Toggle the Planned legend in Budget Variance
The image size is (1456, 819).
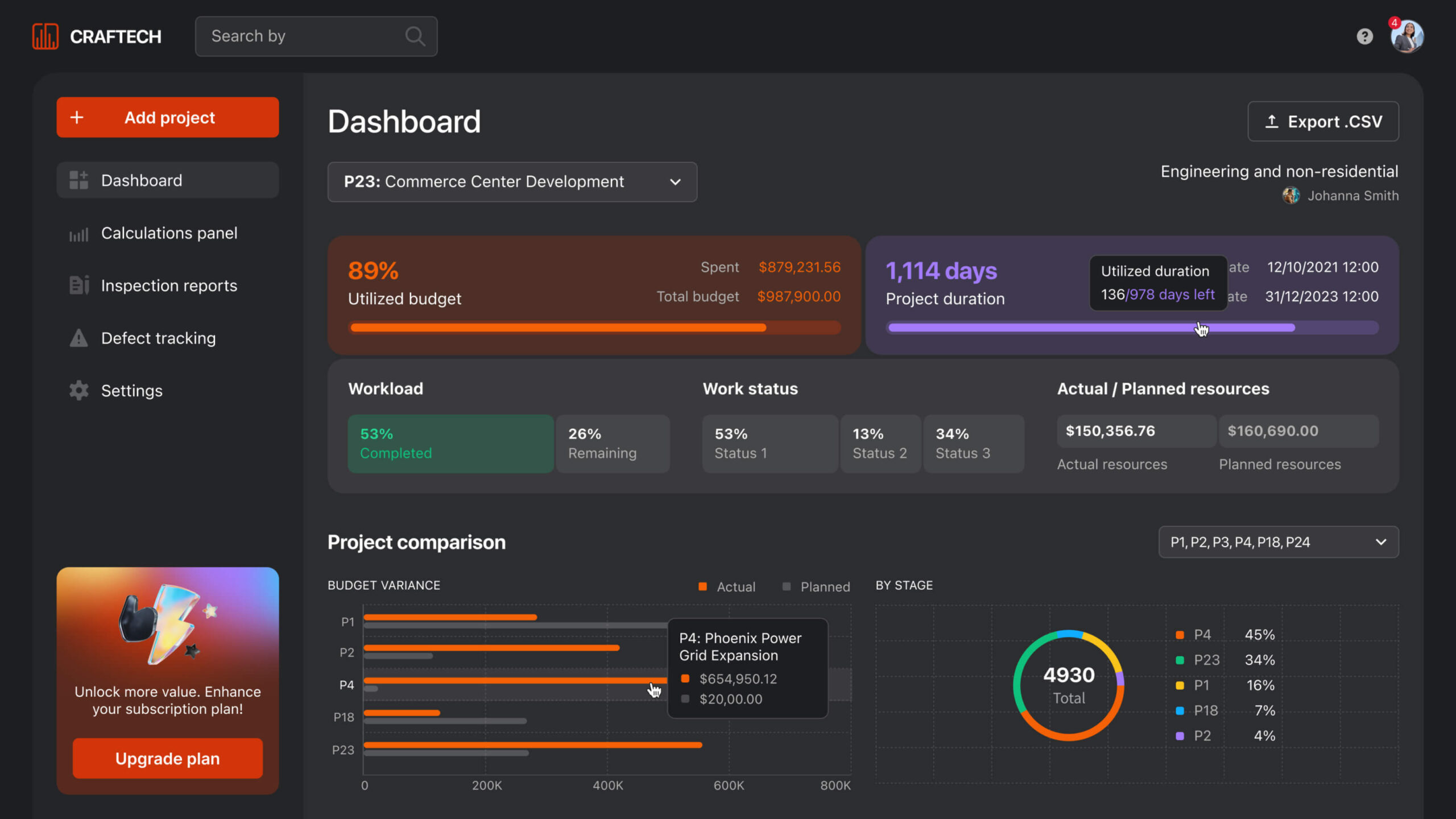(x=816, y=586)
